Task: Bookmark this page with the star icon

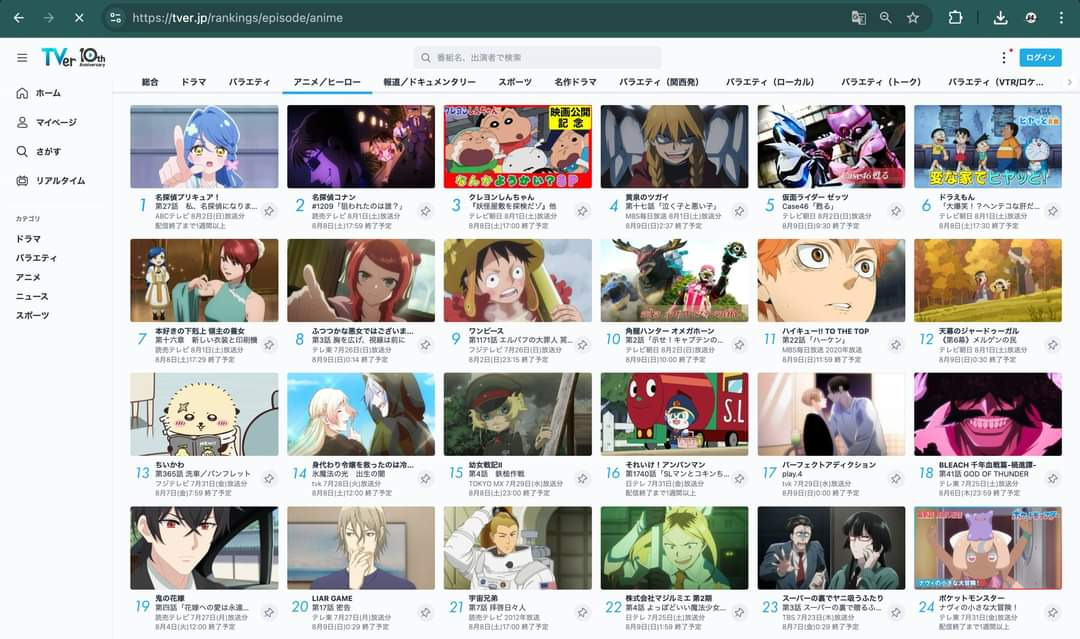Action: click(913, 18)
